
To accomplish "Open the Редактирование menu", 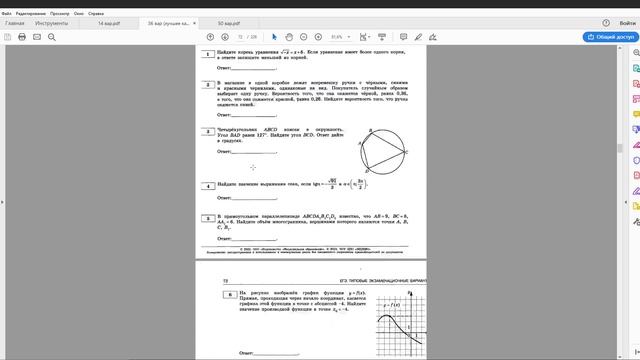I will click(31, 13).
